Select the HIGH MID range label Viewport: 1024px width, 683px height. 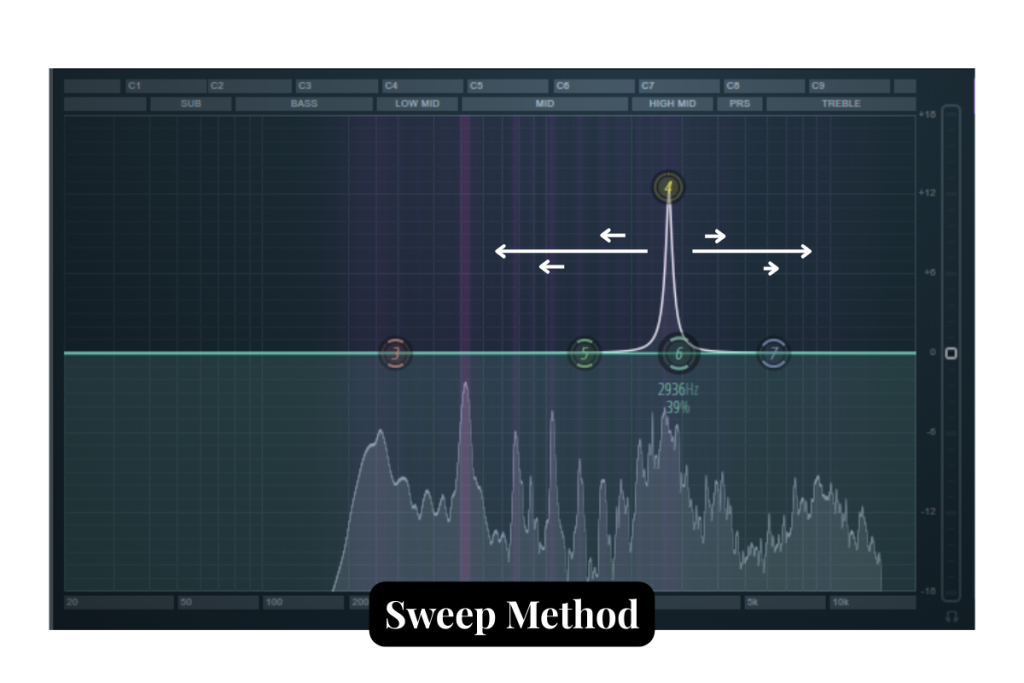672,104
